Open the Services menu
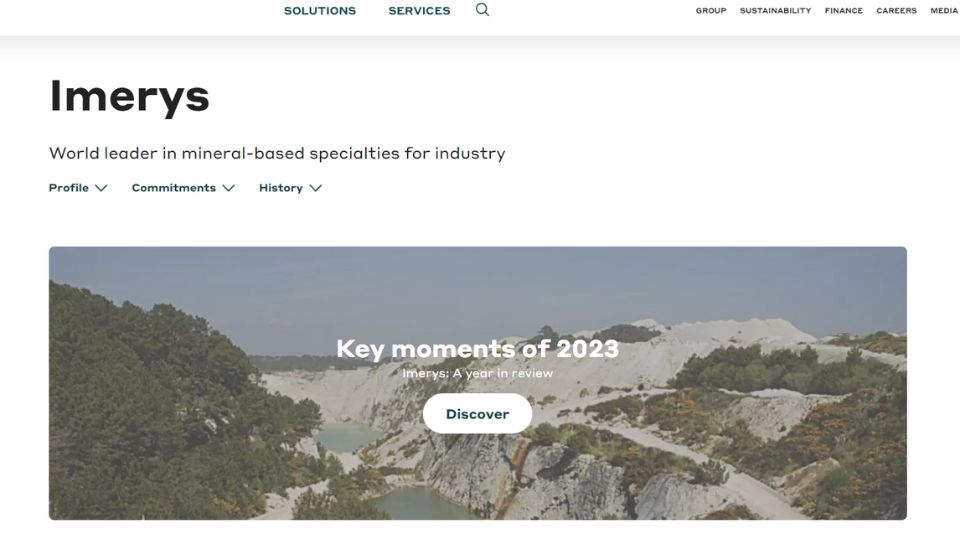Image resolution: width=960 pixels, height=540 pixels. pyautogui.click(x=419, y=11)
